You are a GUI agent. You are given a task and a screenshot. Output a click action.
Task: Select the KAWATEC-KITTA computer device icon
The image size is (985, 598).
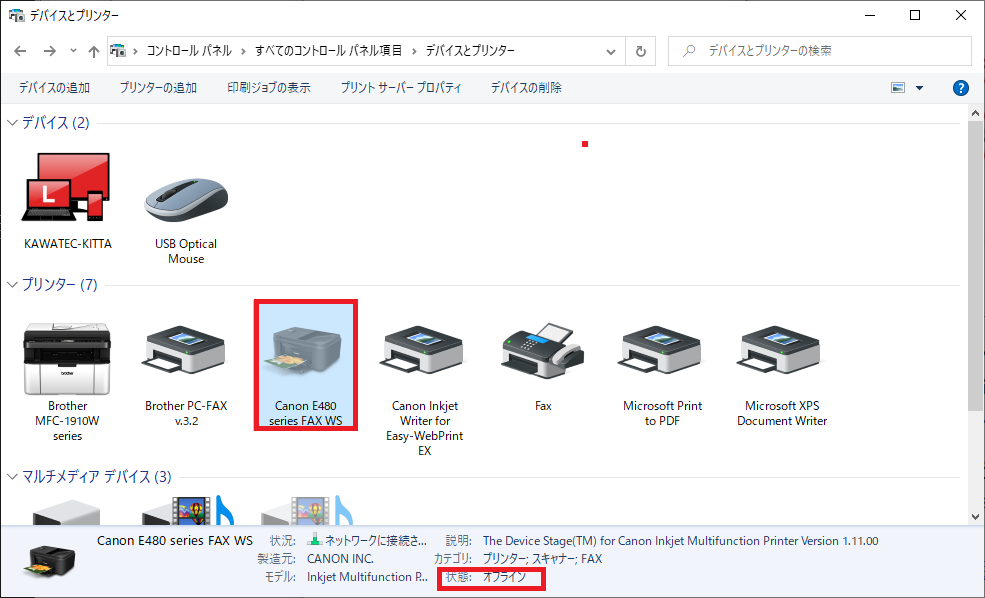click(67, 190)
